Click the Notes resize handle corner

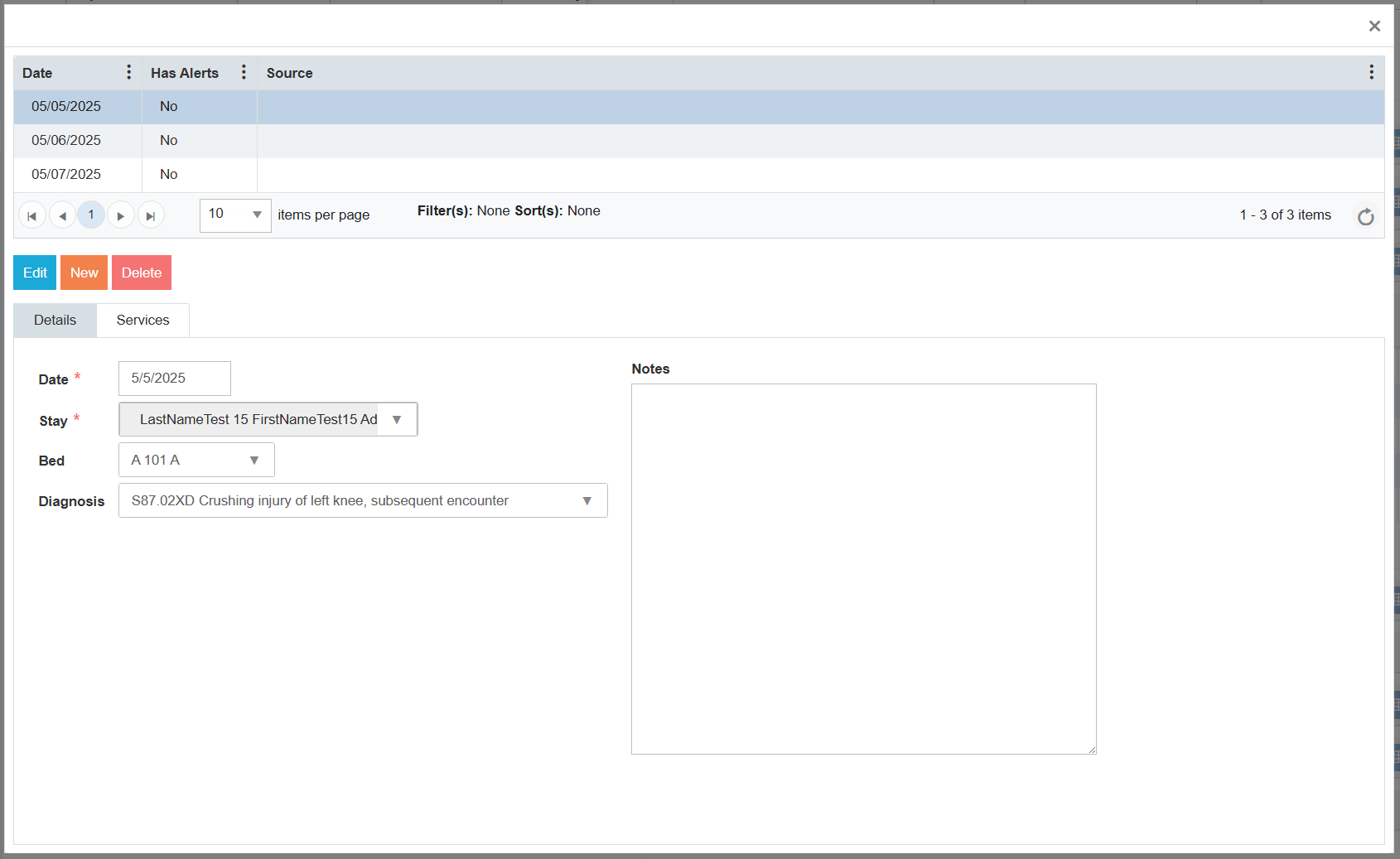1092,750
